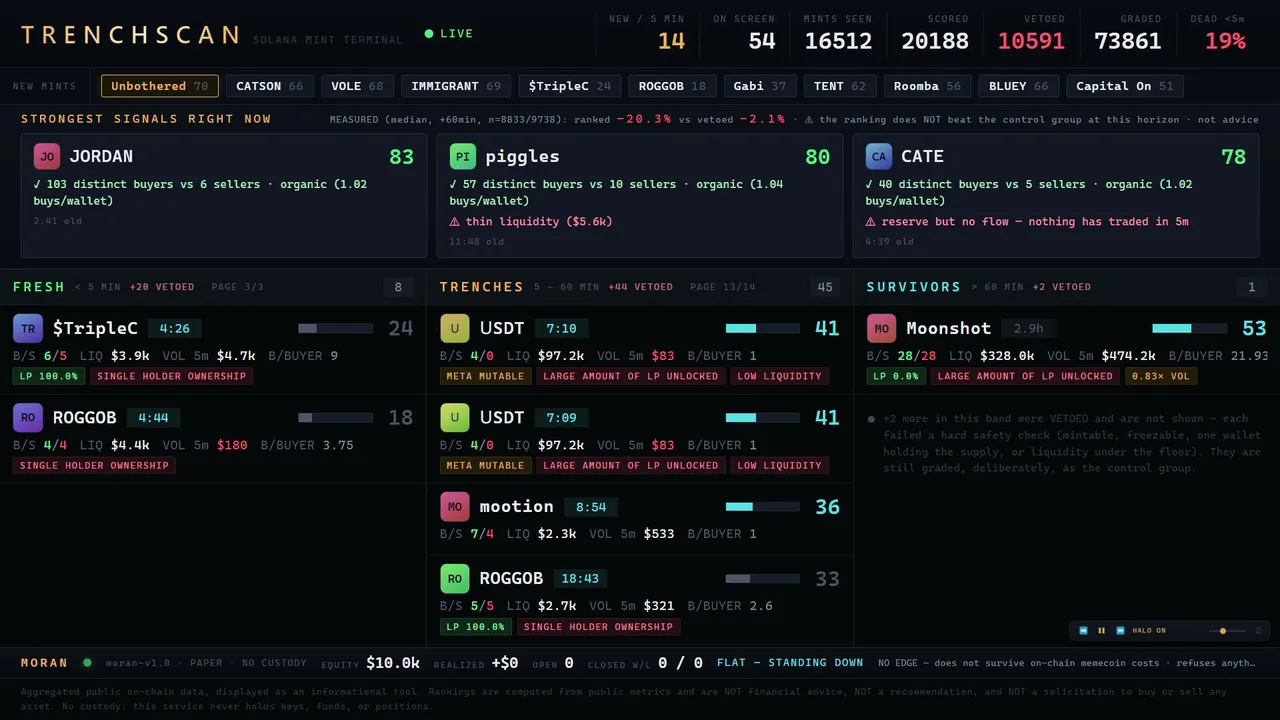
Task: Click the previous track icon in player
Action: pyautogui.click(x=1083, y=631)
